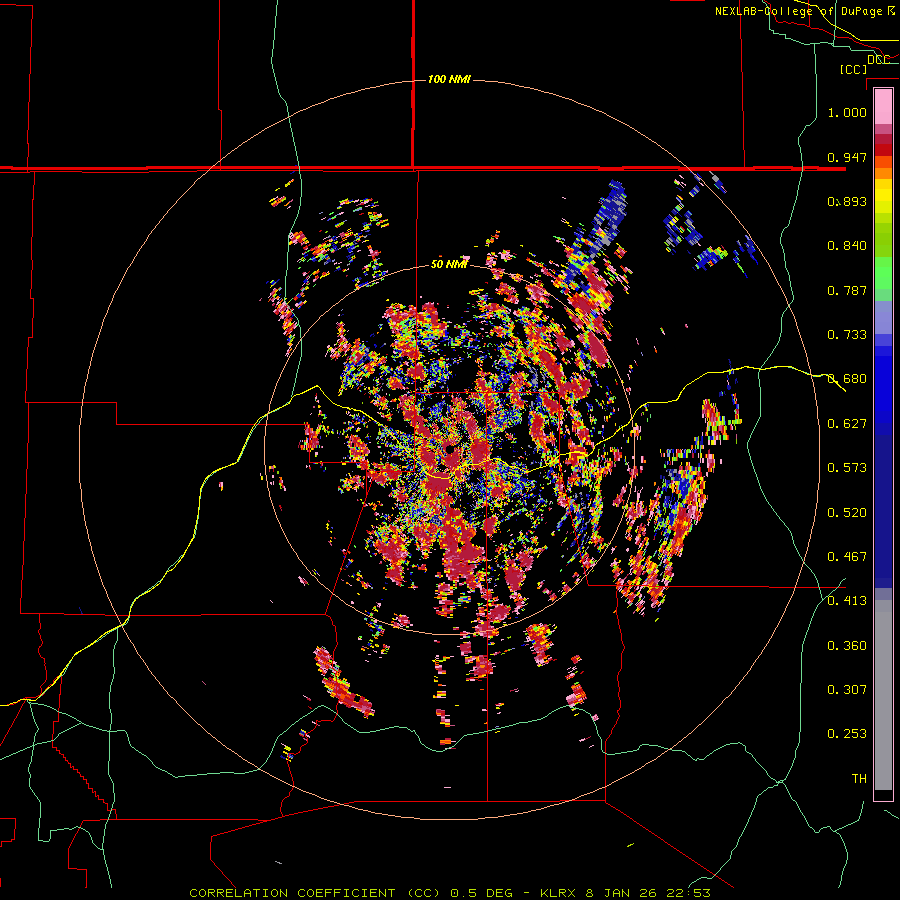Click the 50 NMI range ring label
Image resolution: width=900 pixels, height=900 pixels.
point(449,264)
